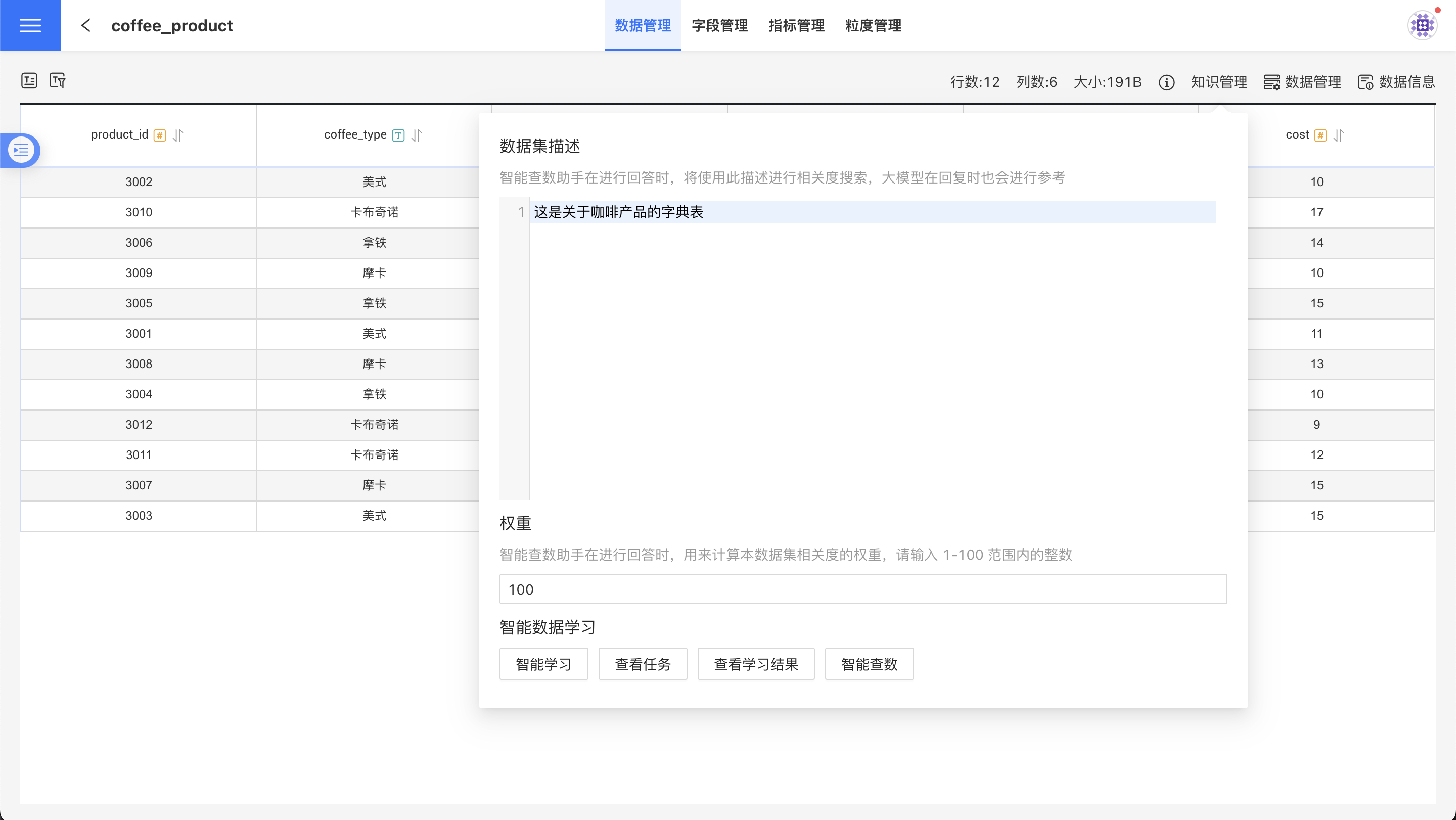
Task: Switch to the 字段管理 tab
Action: tap(719, 25)
